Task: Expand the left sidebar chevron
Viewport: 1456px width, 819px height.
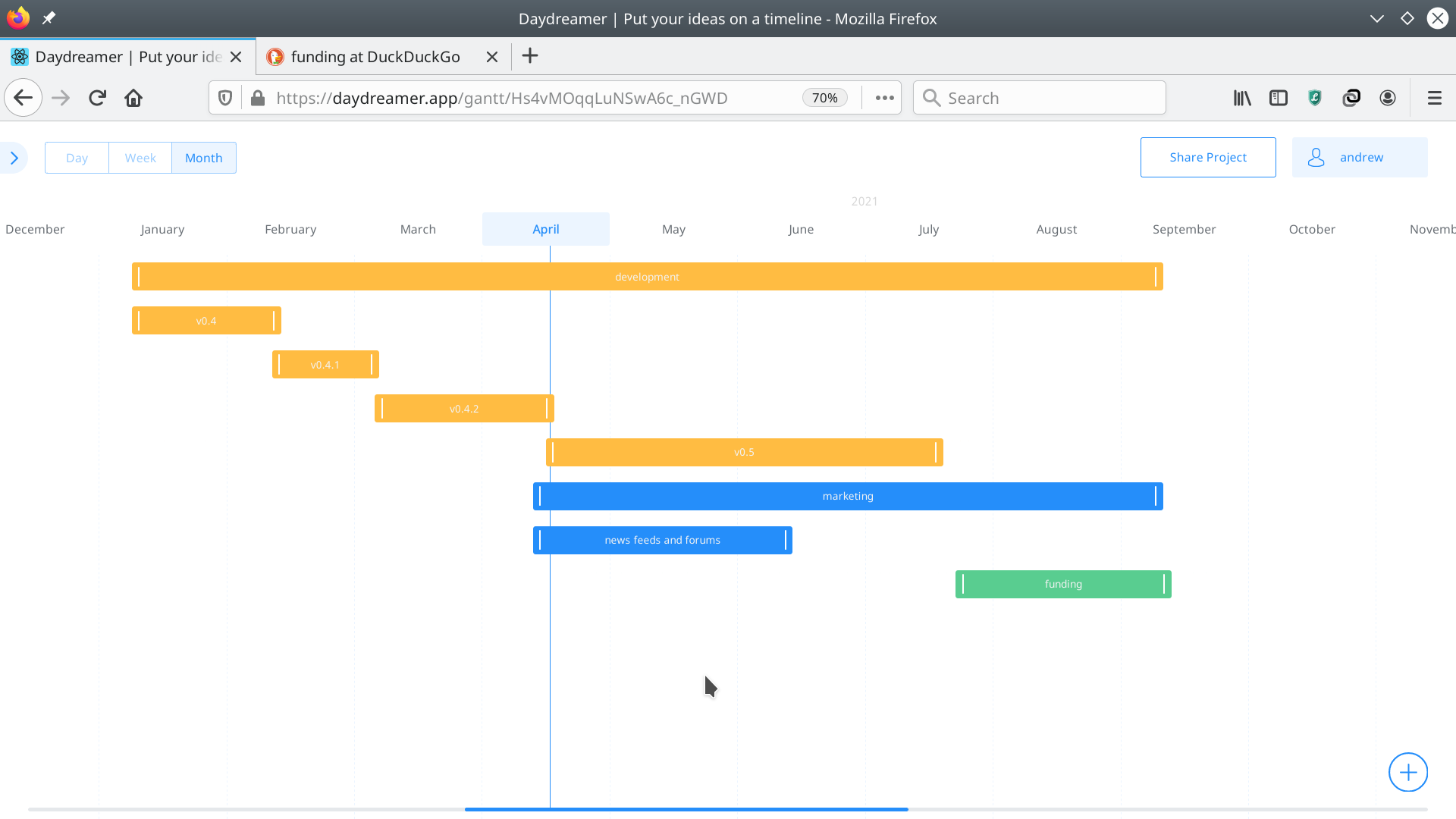Action: (14, 158)
